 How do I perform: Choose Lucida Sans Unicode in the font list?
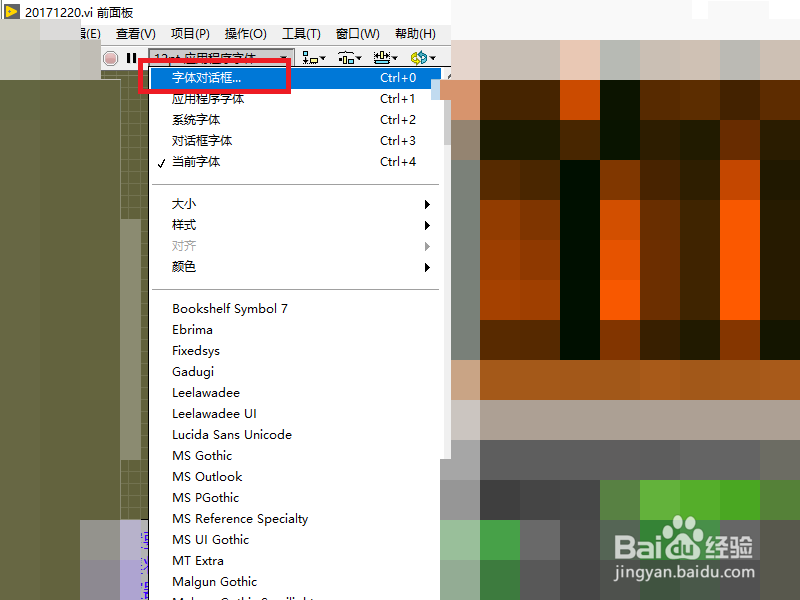tap(231, 434)
